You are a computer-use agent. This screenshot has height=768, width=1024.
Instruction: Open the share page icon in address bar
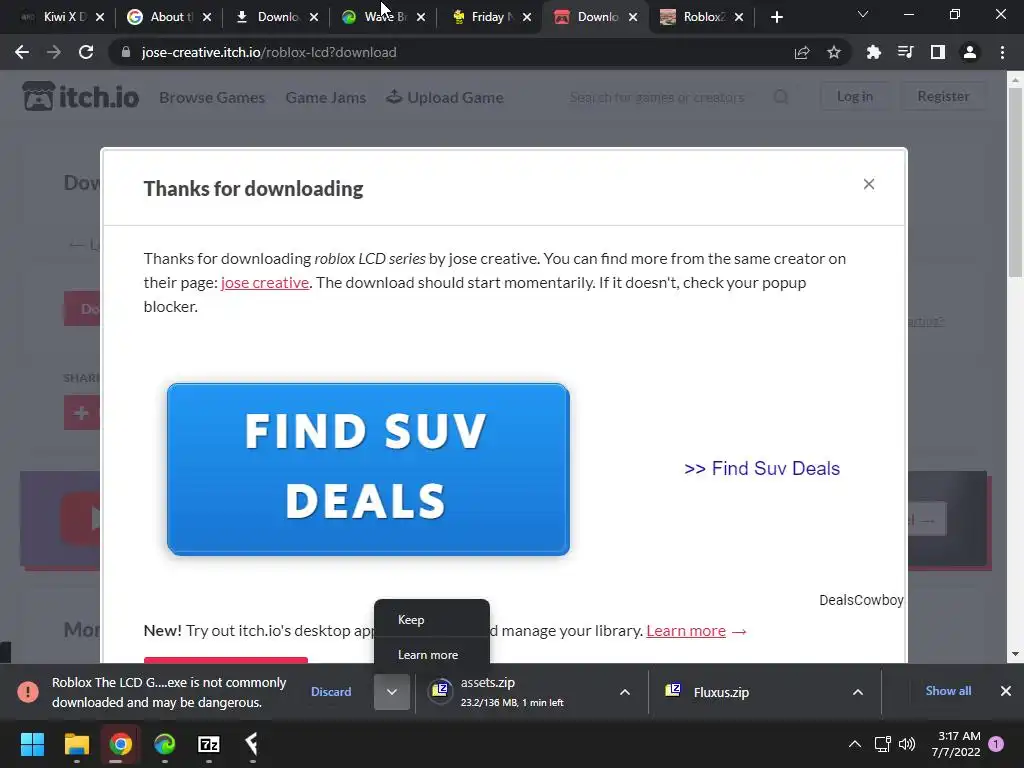[802, 52]
